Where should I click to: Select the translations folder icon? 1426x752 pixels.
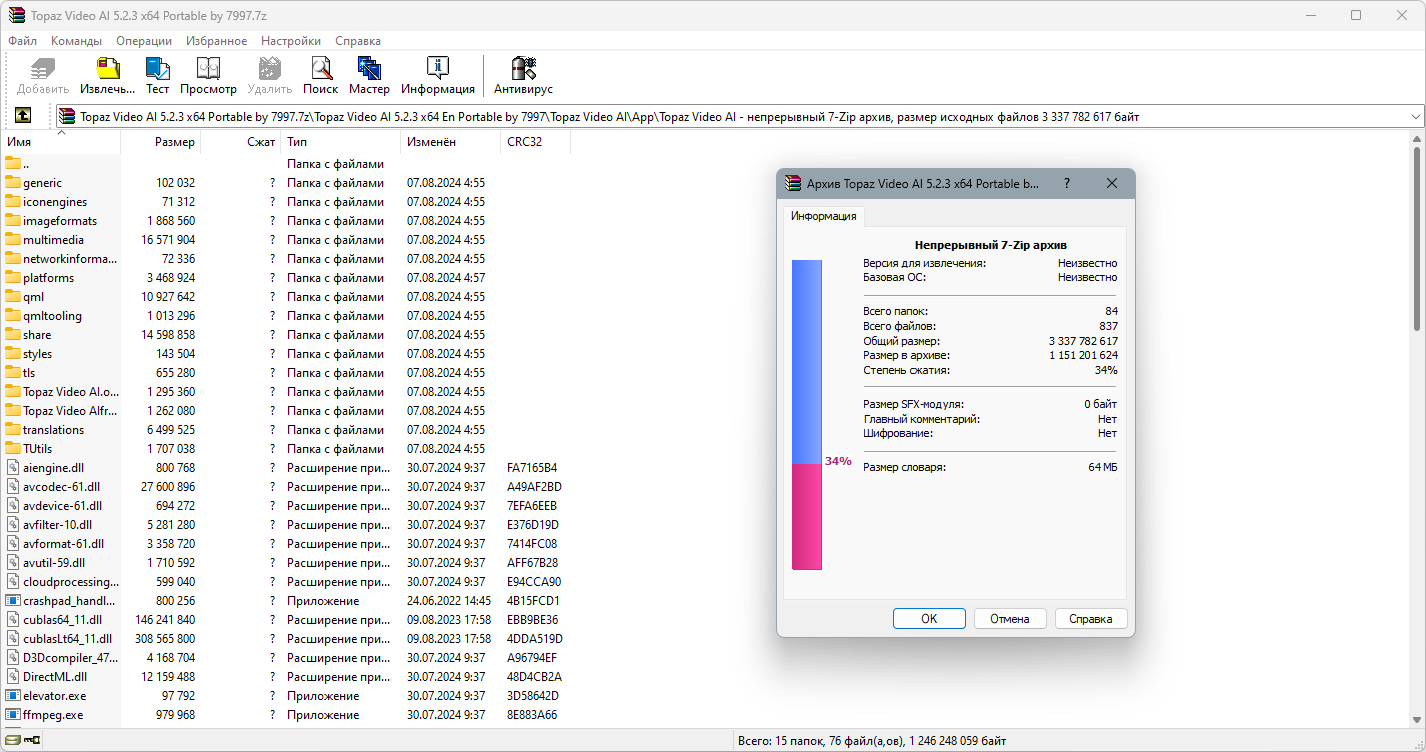tap(13, 429)
